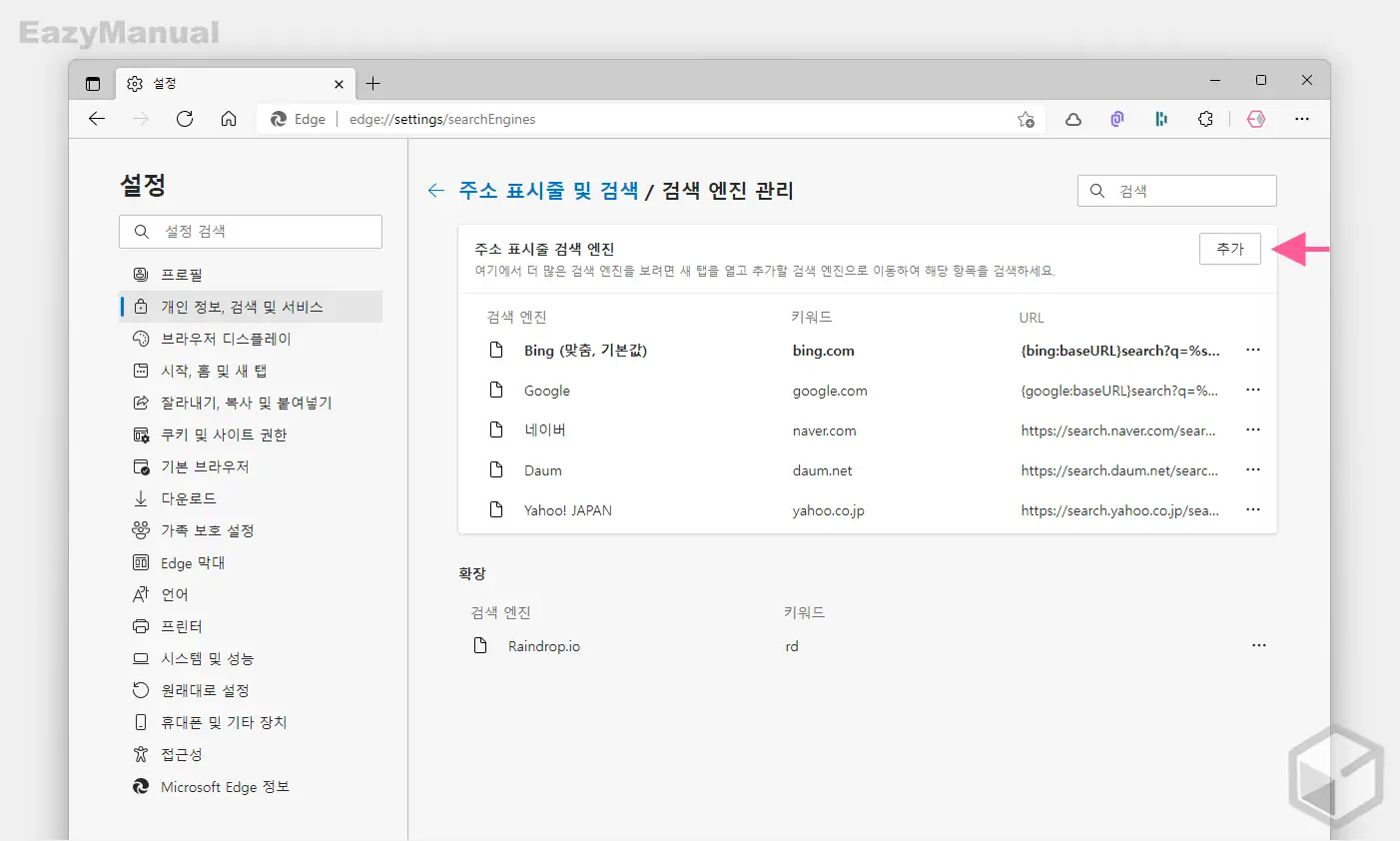Open 휴대폰 및 기타 장치 settings

coord(251,722)
